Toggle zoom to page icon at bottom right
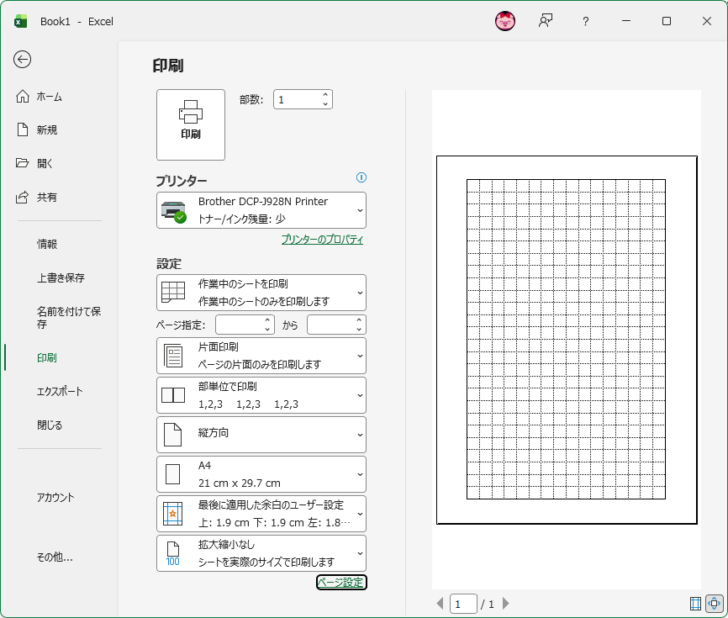Image resolution: width=728 pixels, height=618 pixels. click(x=714, y=604)
